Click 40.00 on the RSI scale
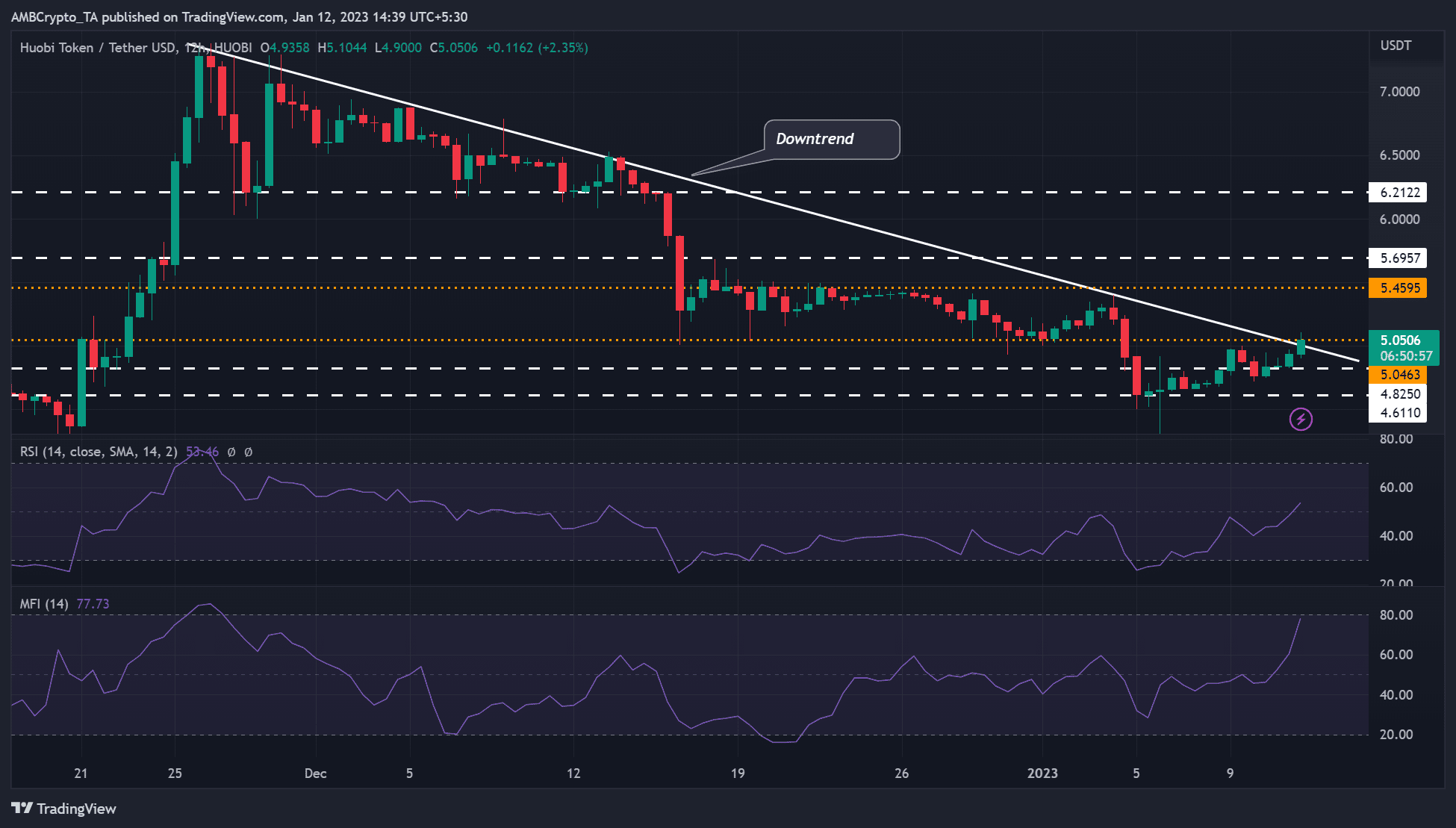This screenshot has height=828, width=1456. [1396, 536]
